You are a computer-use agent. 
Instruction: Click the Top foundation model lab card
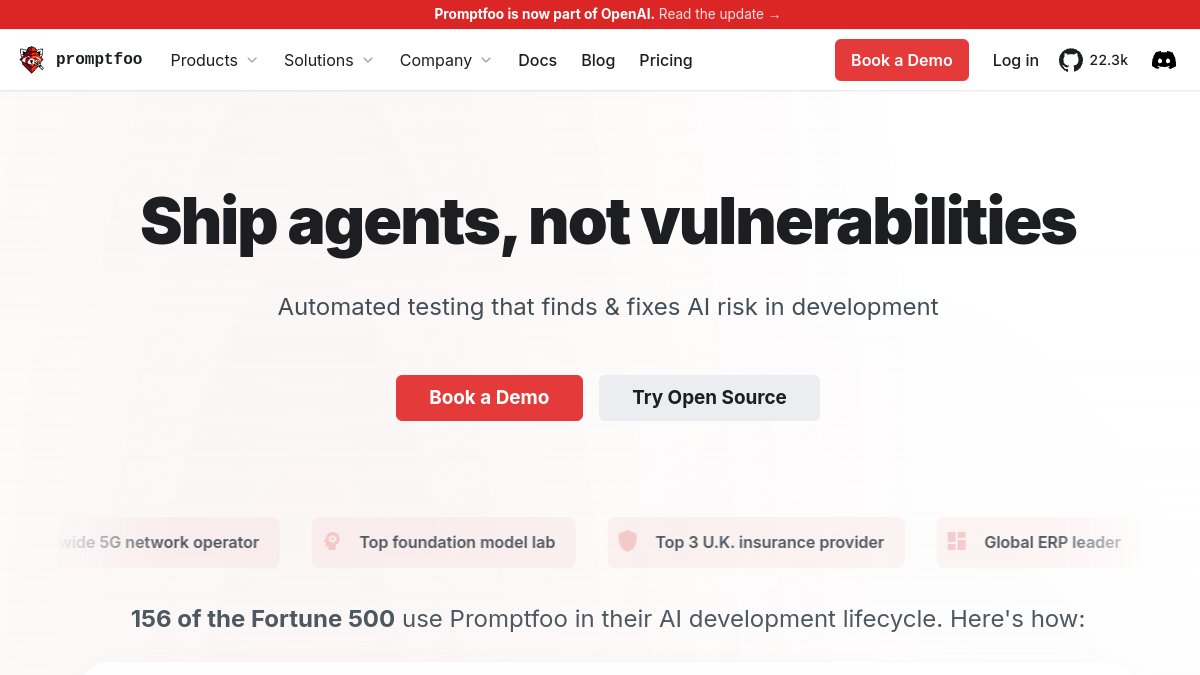click(444, 542)
